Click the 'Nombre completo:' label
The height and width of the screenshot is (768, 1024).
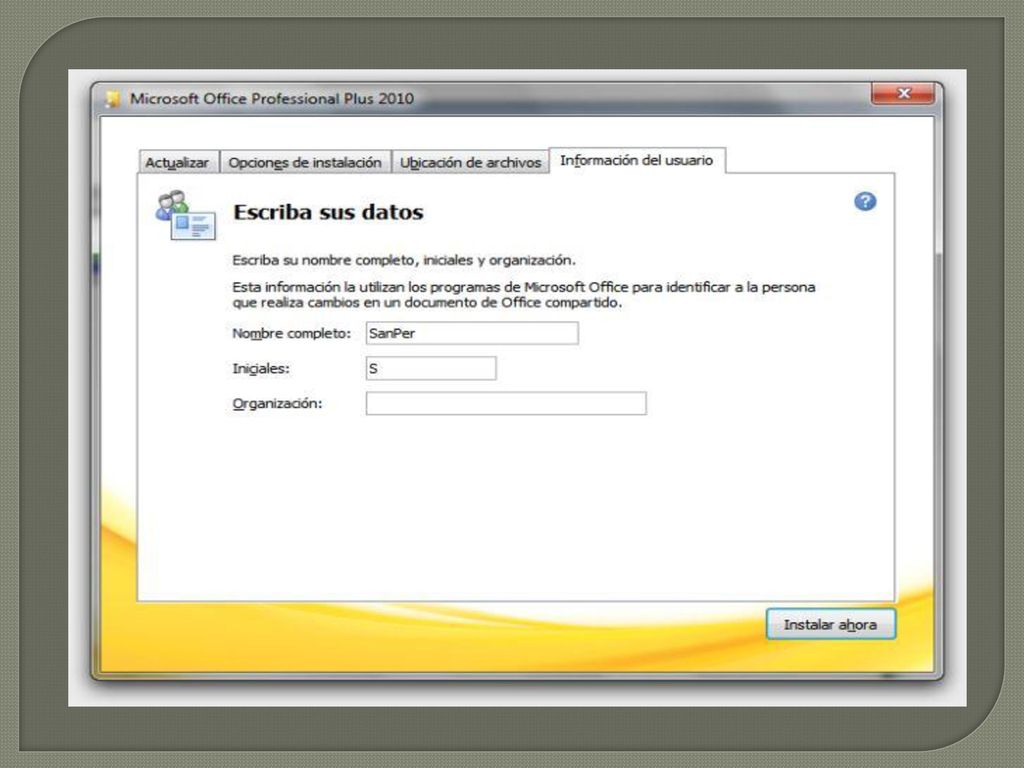(x=291, y=334)
